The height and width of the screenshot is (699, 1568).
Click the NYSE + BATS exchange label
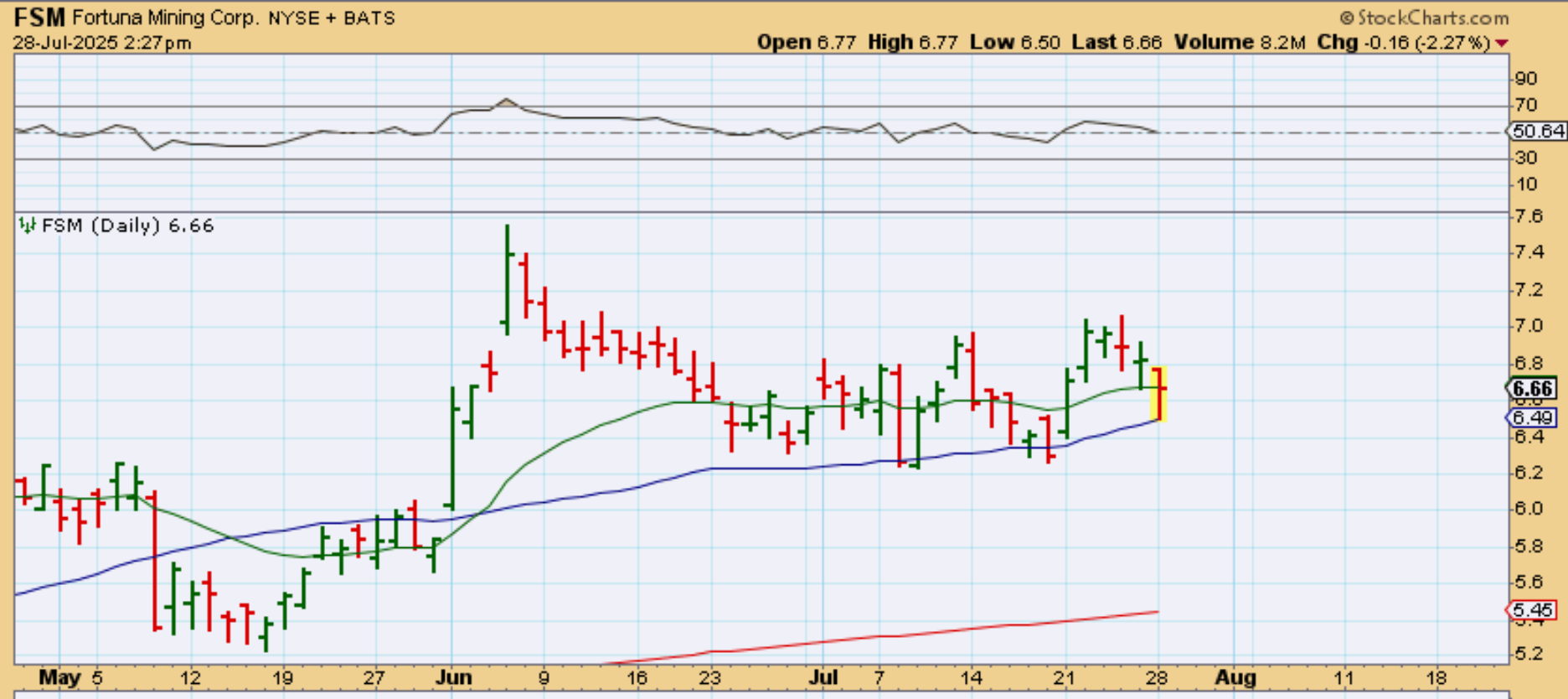332,18
